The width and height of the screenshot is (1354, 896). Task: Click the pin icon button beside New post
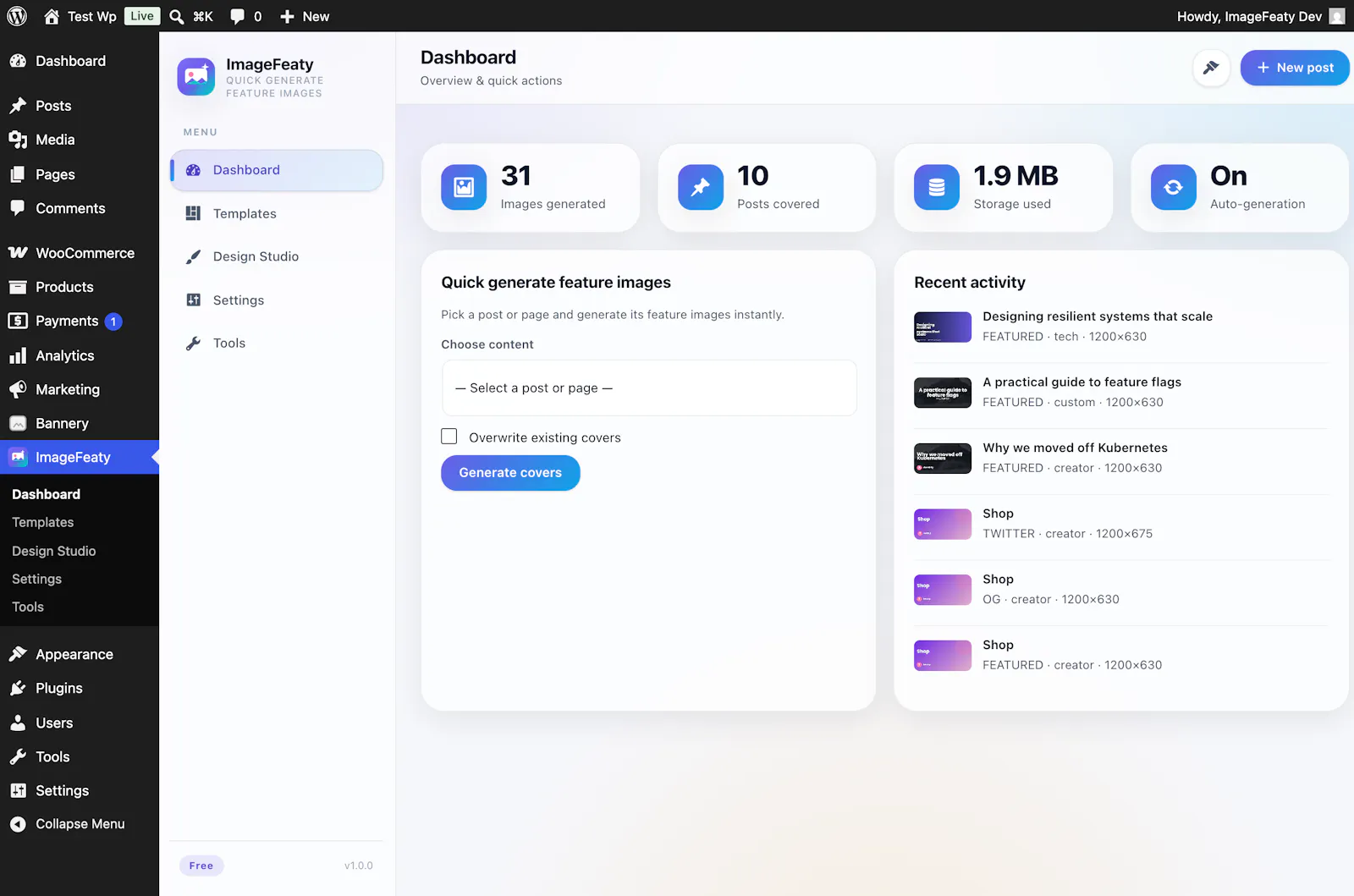(x=1211, y=68)
